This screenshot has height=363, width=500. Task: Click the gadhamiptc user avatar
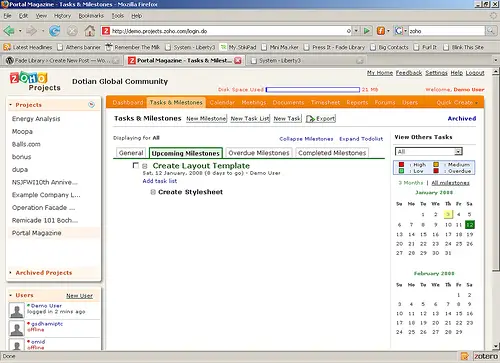tap(17, 328)
